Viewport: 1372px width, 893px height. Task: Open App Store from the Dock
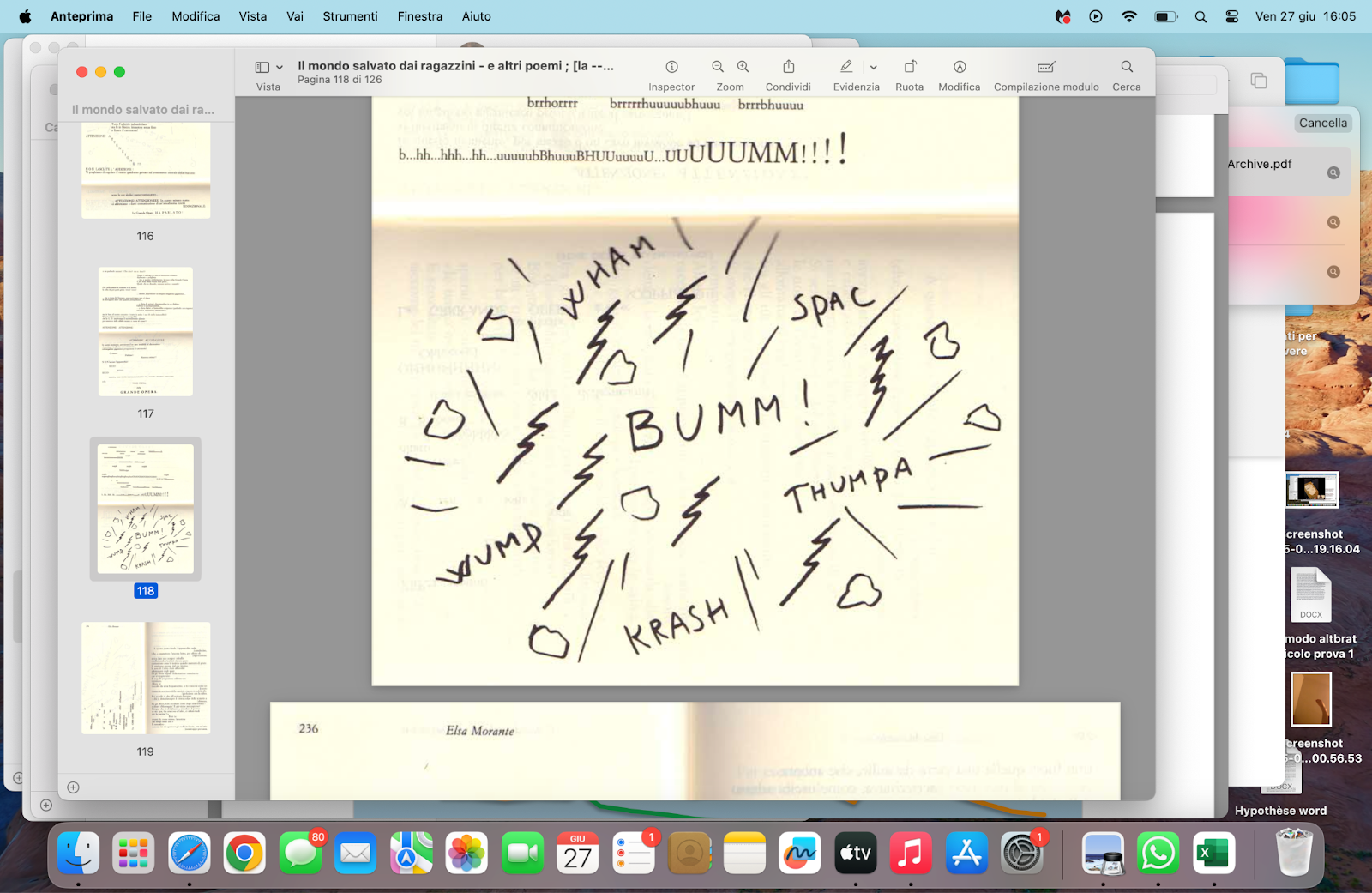pyautogui.click(x=966, y=854)
